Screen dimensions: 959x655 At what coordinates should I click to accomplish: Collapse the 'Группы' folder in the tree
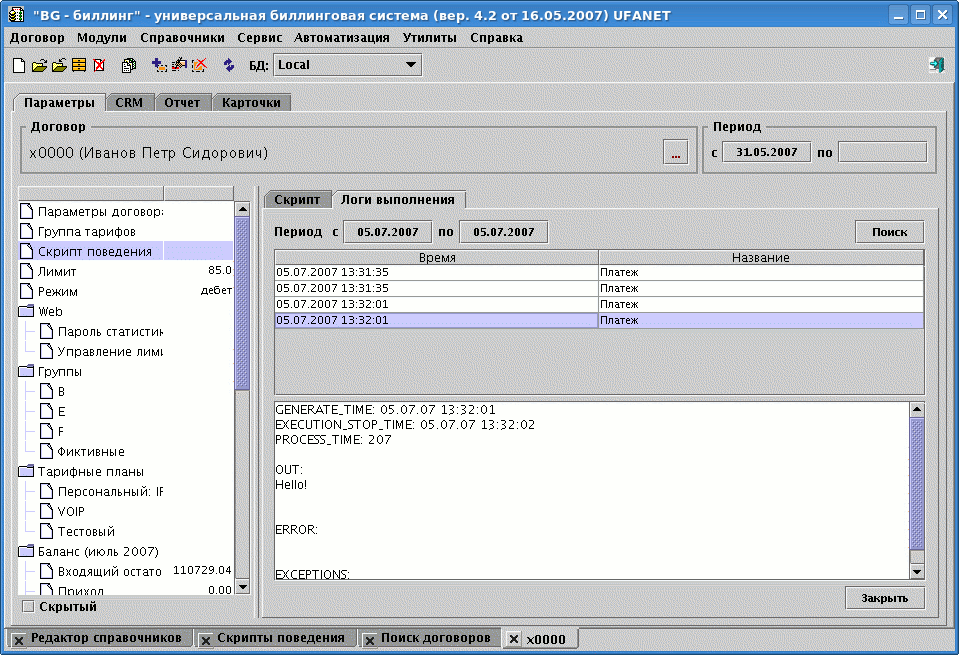26,371
